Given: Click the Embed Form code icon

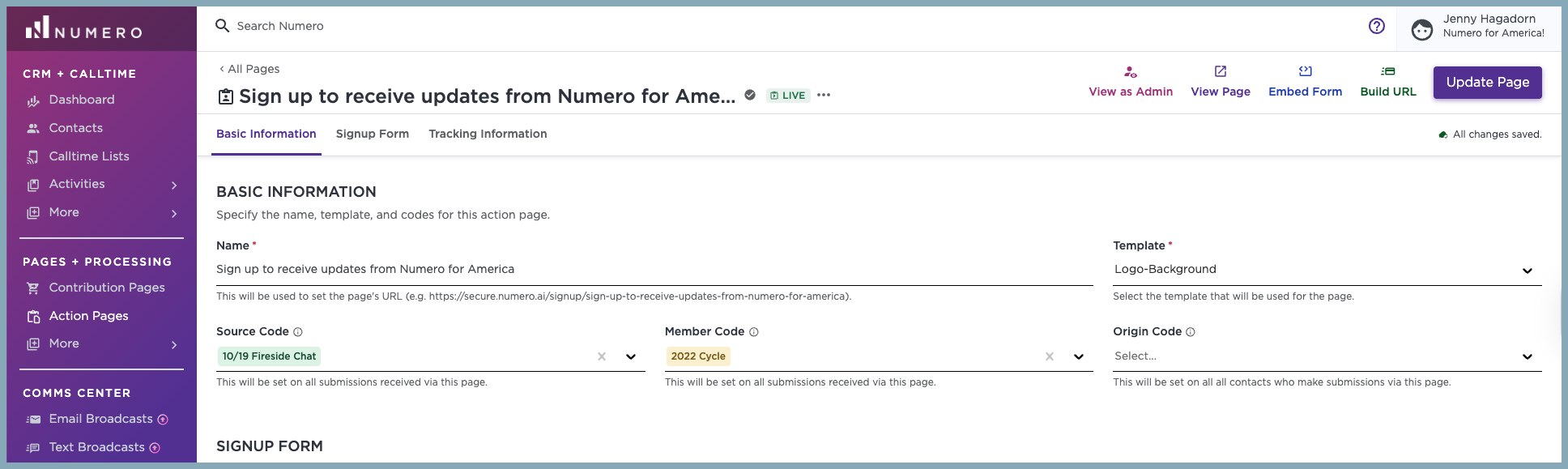Looking at the screenshot, I should point(1306,71).
